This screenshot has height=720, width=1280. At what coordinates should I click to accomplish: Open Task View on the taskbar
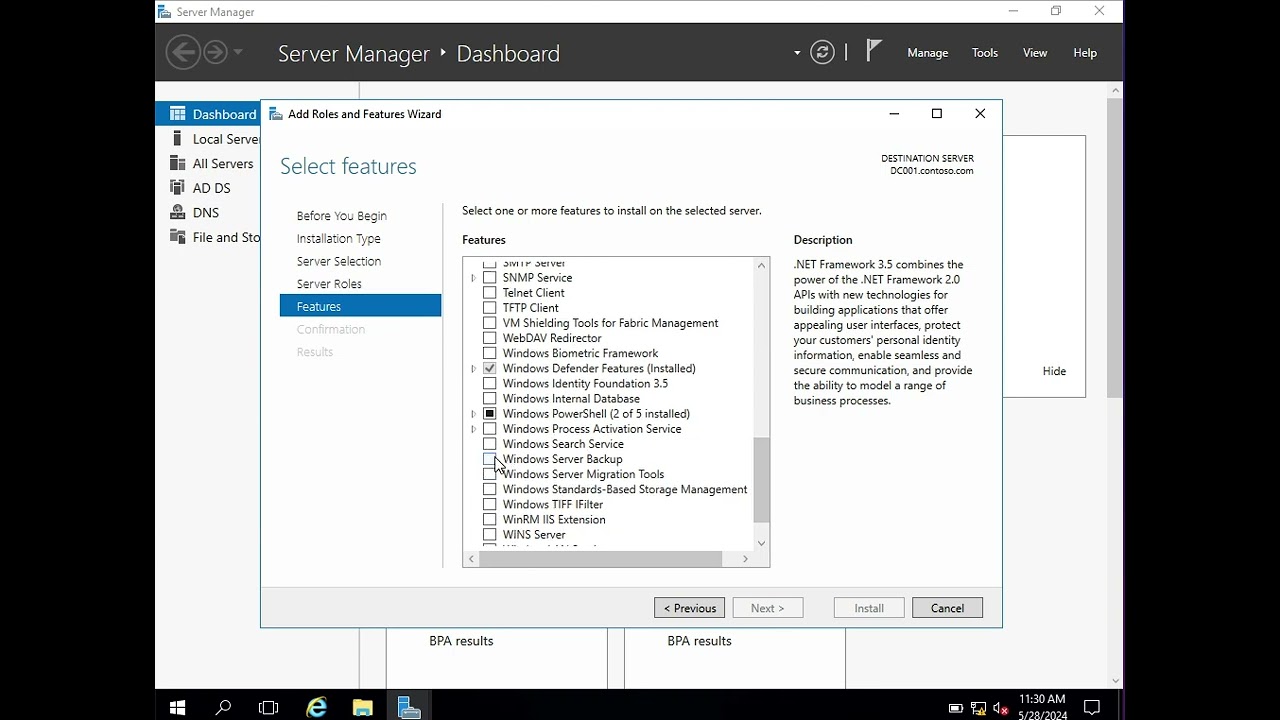click(x=269, y=708)
